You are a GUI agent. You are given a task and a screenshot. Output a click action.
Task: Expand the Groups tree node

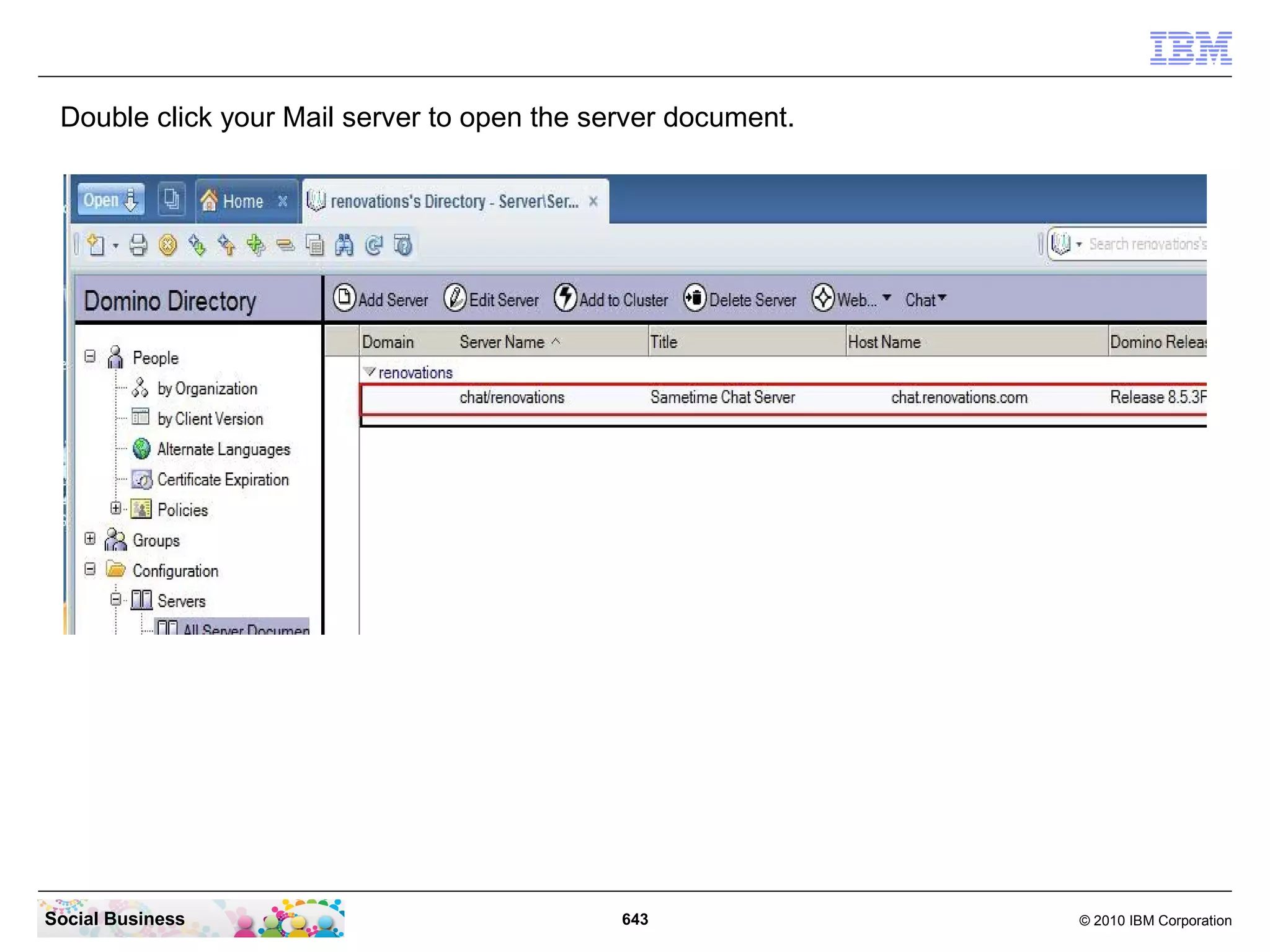(91, 539)
